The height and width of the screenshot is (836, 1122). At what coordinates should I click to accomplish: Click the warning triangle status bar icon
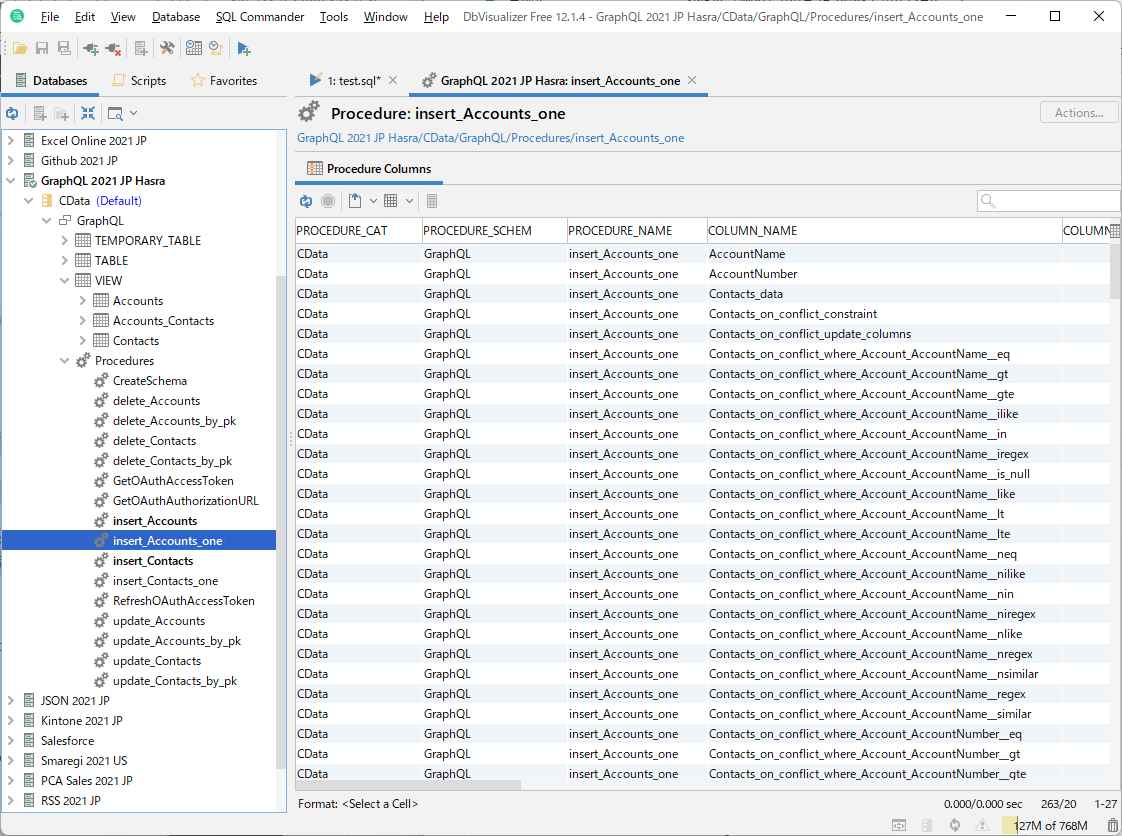982,825
